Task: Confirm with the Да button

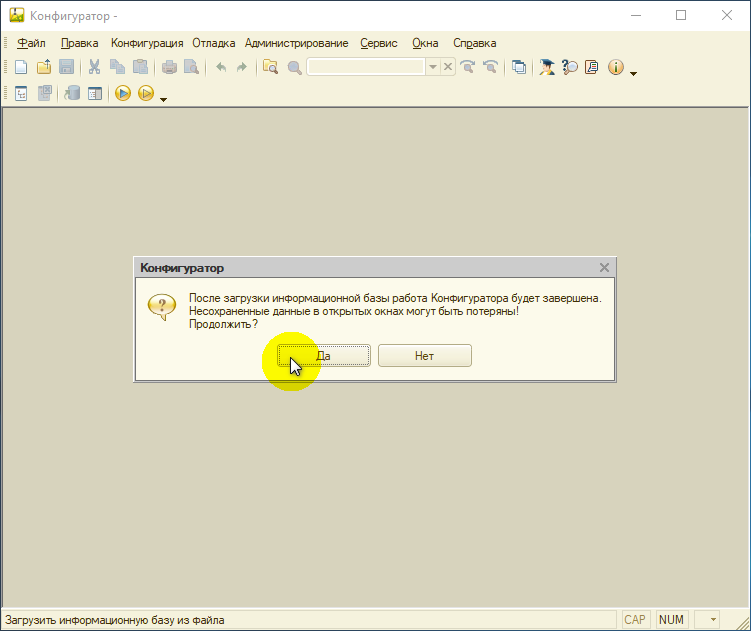Action: pos(324,356)
